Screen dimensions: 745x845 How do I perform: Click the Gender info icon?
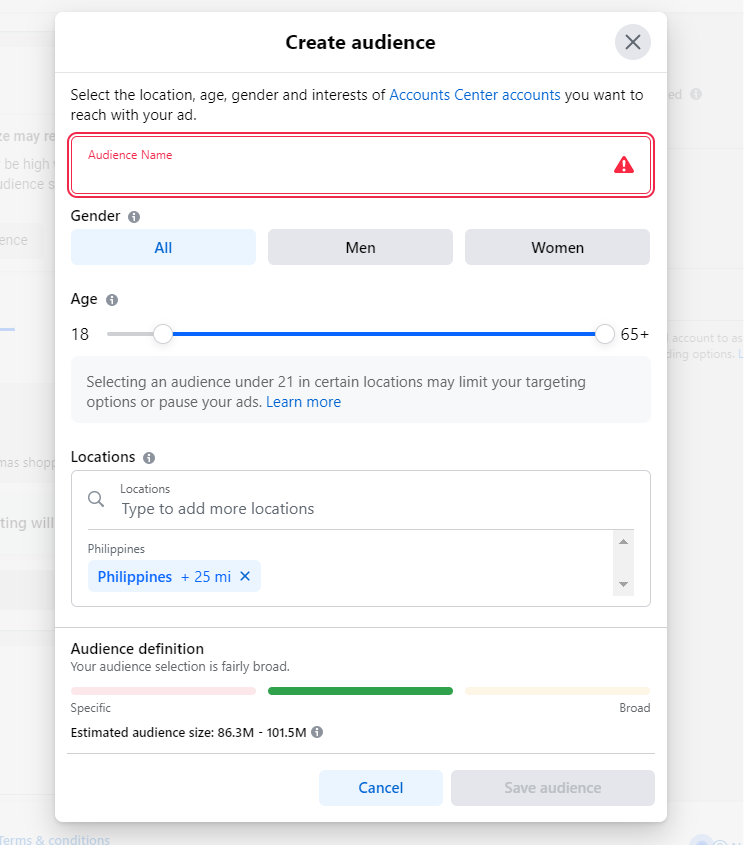pos(134,217)
